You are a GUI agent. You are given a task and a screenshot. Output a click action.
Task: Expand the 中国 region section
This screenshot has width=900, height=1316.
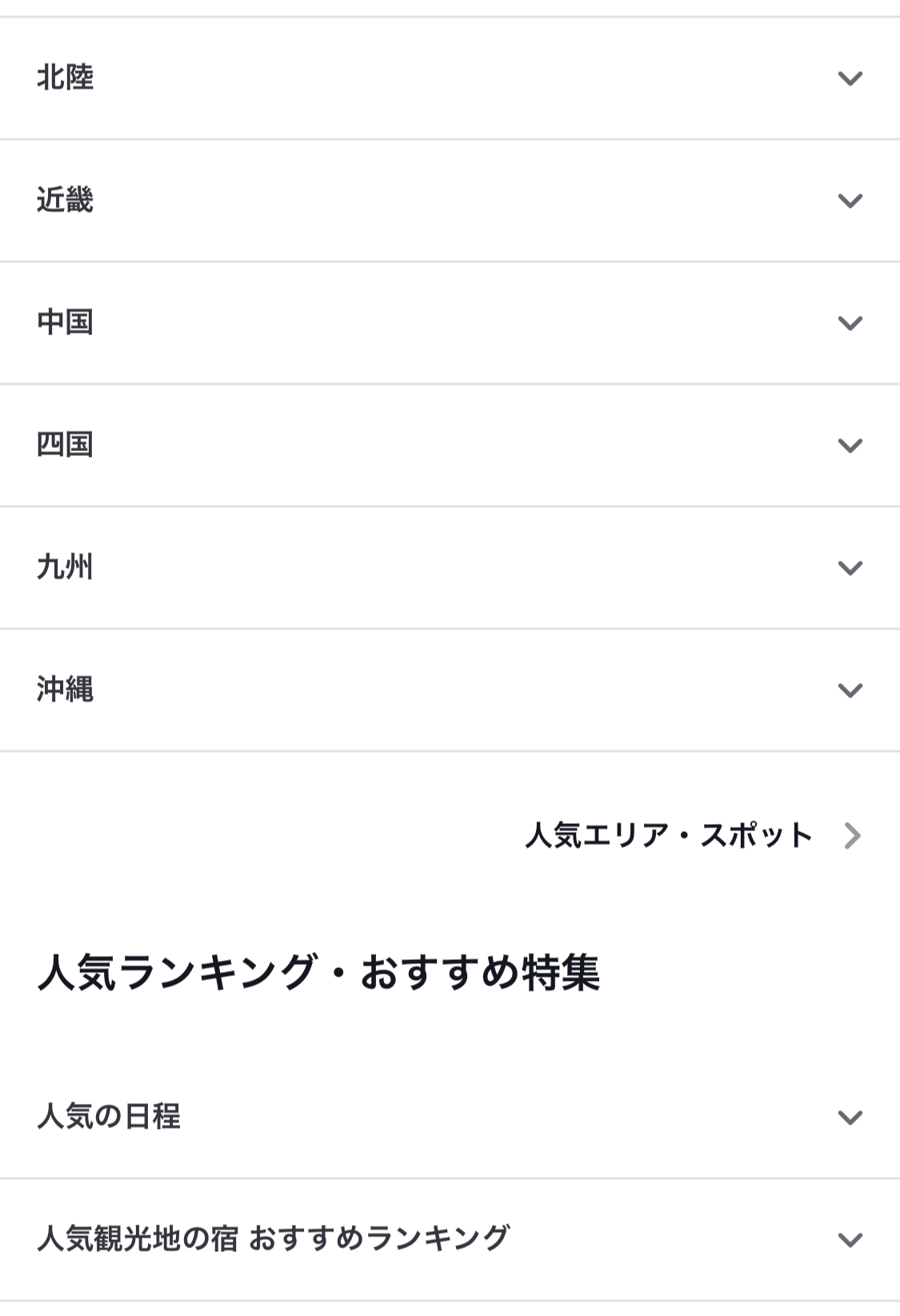pos(66,323)
